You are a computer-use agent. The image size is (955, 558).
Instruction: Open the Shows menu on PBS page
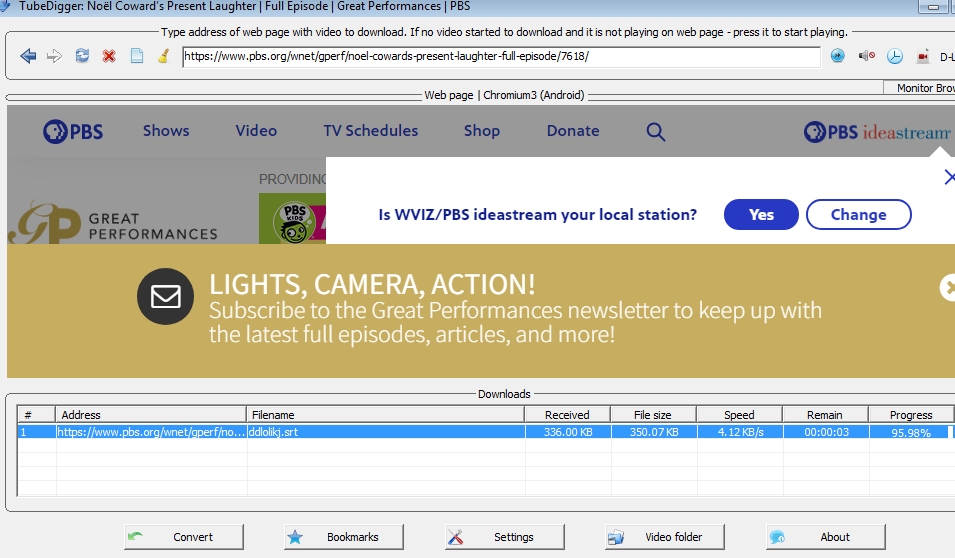click(x=166, y=130)
